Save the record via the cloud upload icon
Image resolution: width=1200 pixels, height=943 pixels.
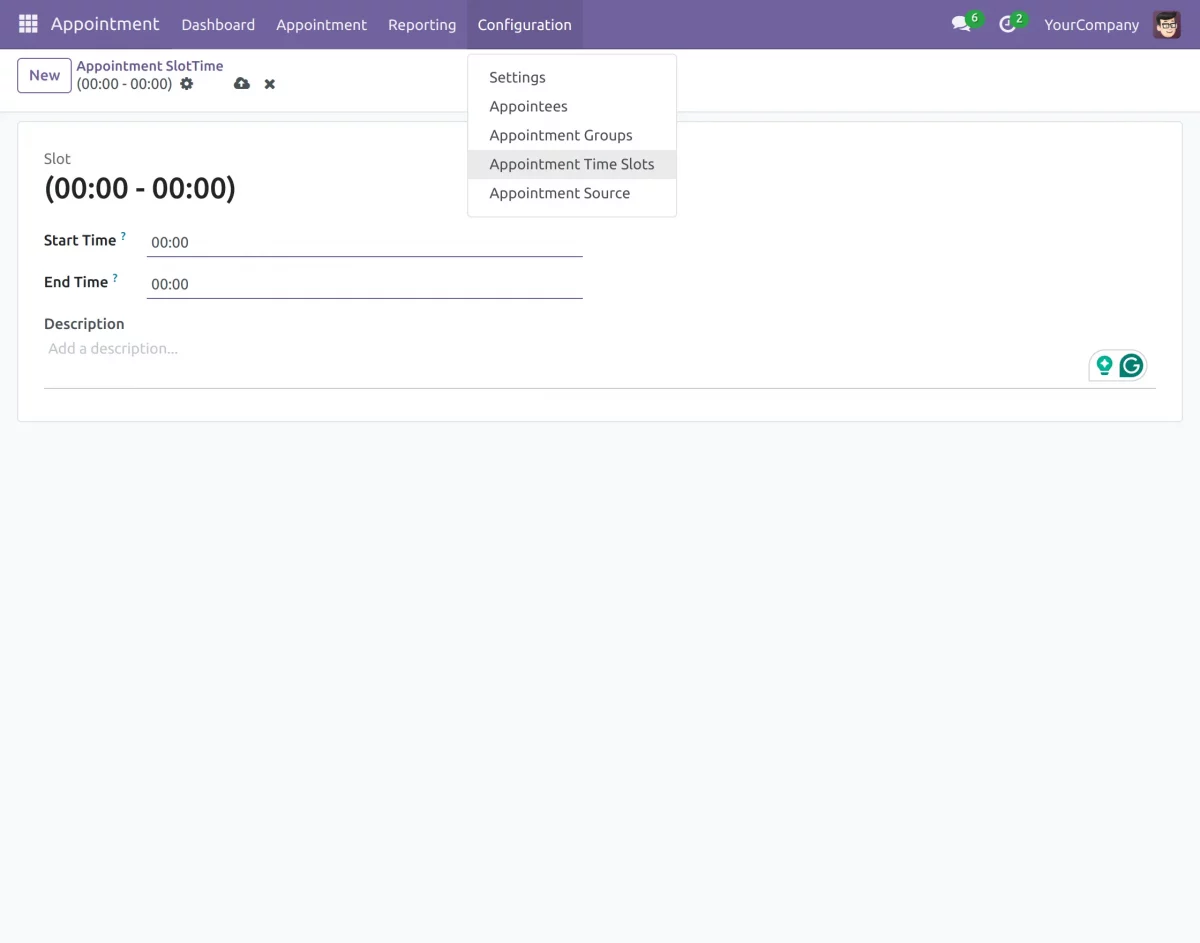coord(241,84)
